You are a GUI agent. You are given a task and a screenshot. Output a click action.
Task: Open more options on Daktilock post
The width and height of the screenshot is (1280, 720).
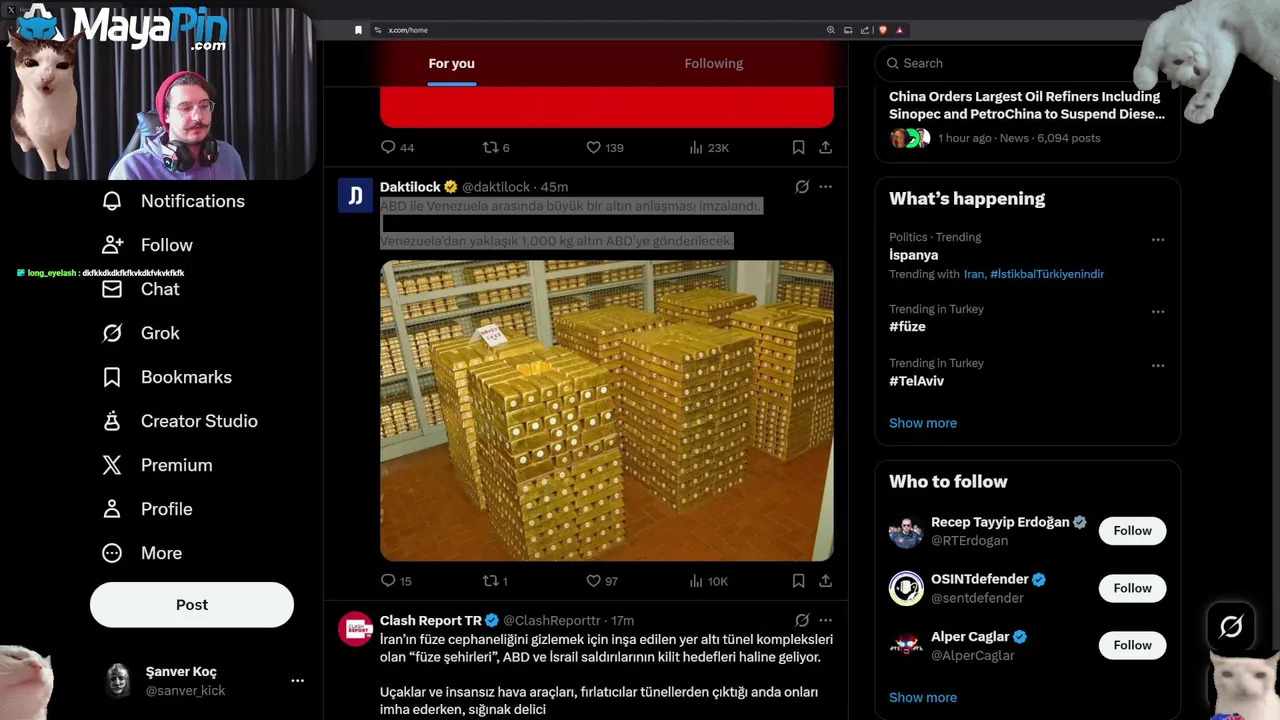(825, 187)
